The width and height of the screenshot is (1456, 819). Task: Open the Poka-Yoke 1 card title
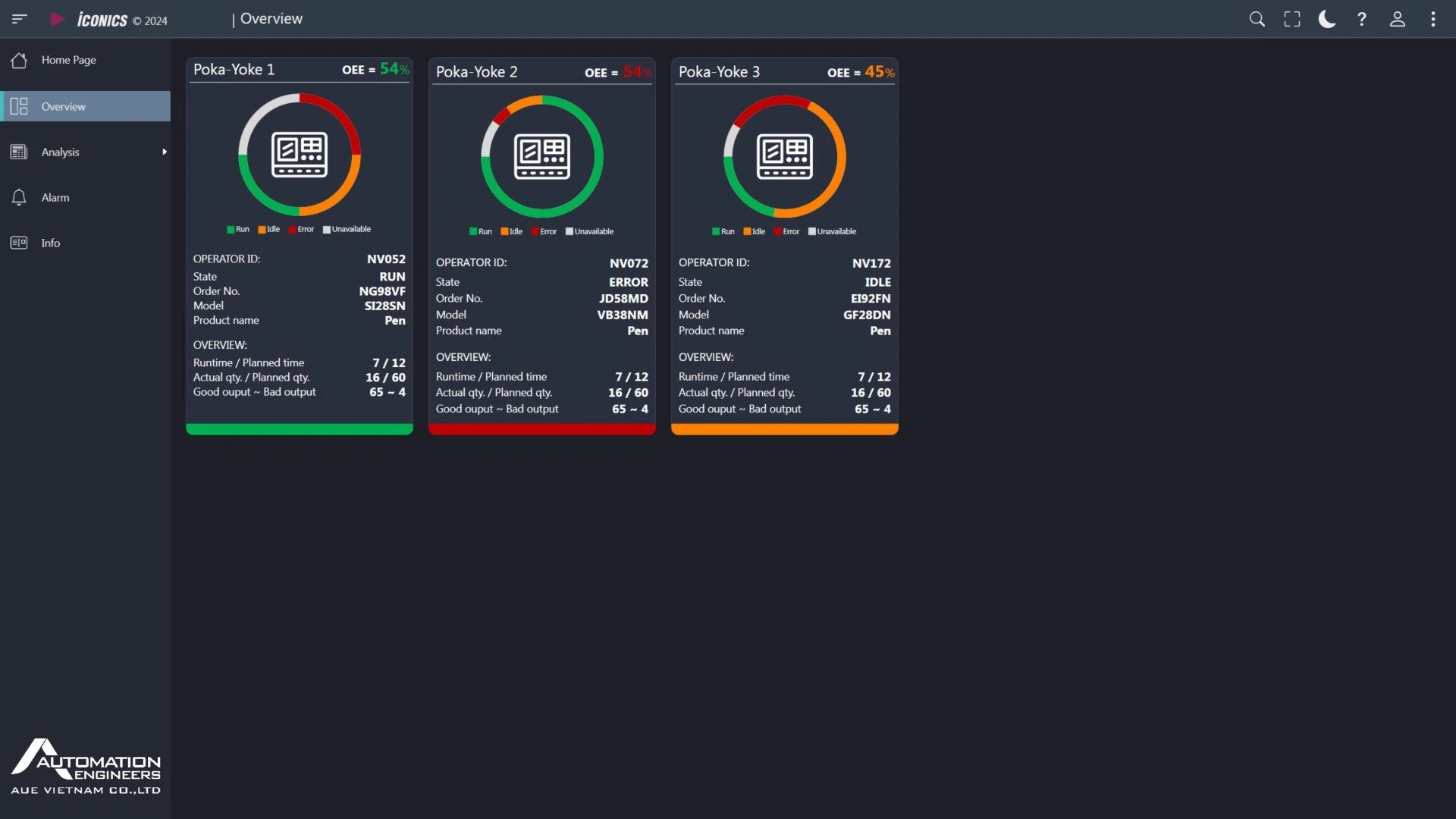[x=234, y=69]
